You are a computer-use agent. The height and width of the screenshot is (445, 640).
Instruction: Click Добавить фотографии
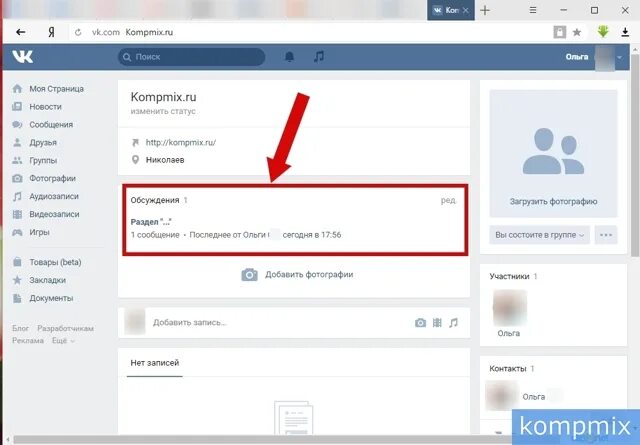pos(309,274)
